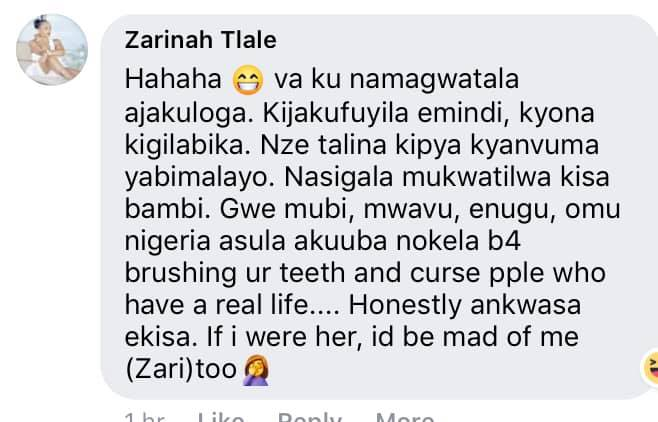
Task: Click the Zarinah Tlale commenter name
Action: coord(201,40)
